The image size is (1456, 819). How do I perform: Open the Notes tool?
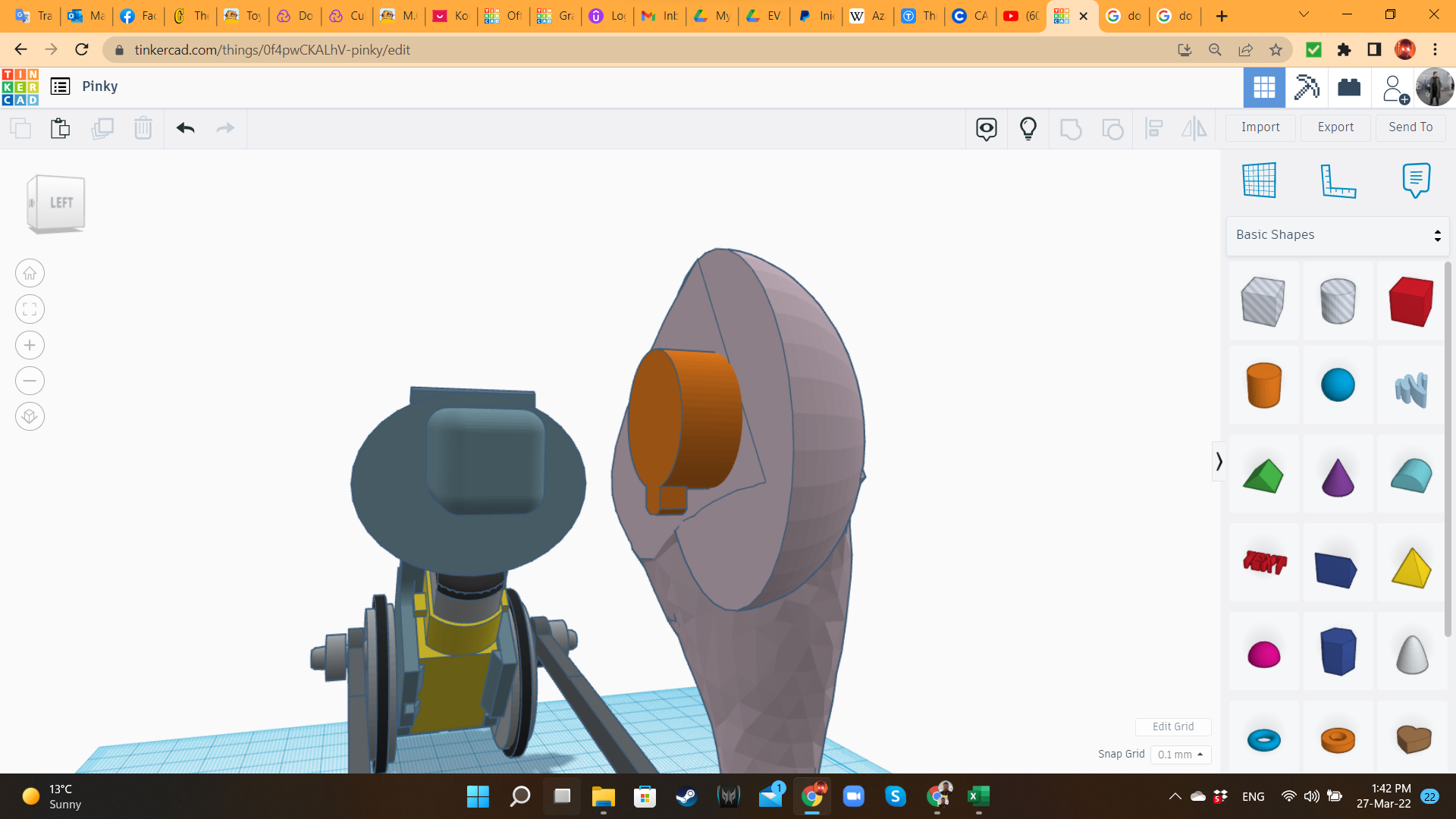click(1416, 180)
